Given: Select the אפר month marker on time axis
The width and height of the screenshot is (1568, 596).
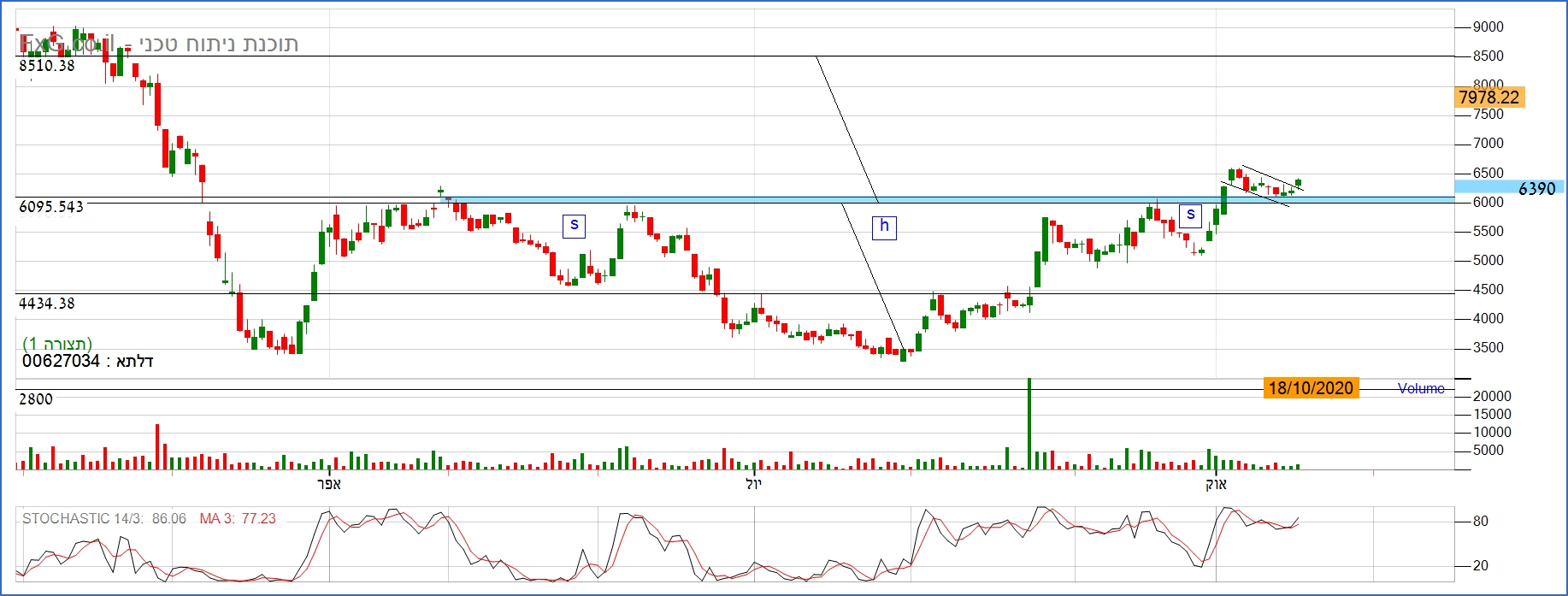Looking at the screenshot, I should 329,484.
